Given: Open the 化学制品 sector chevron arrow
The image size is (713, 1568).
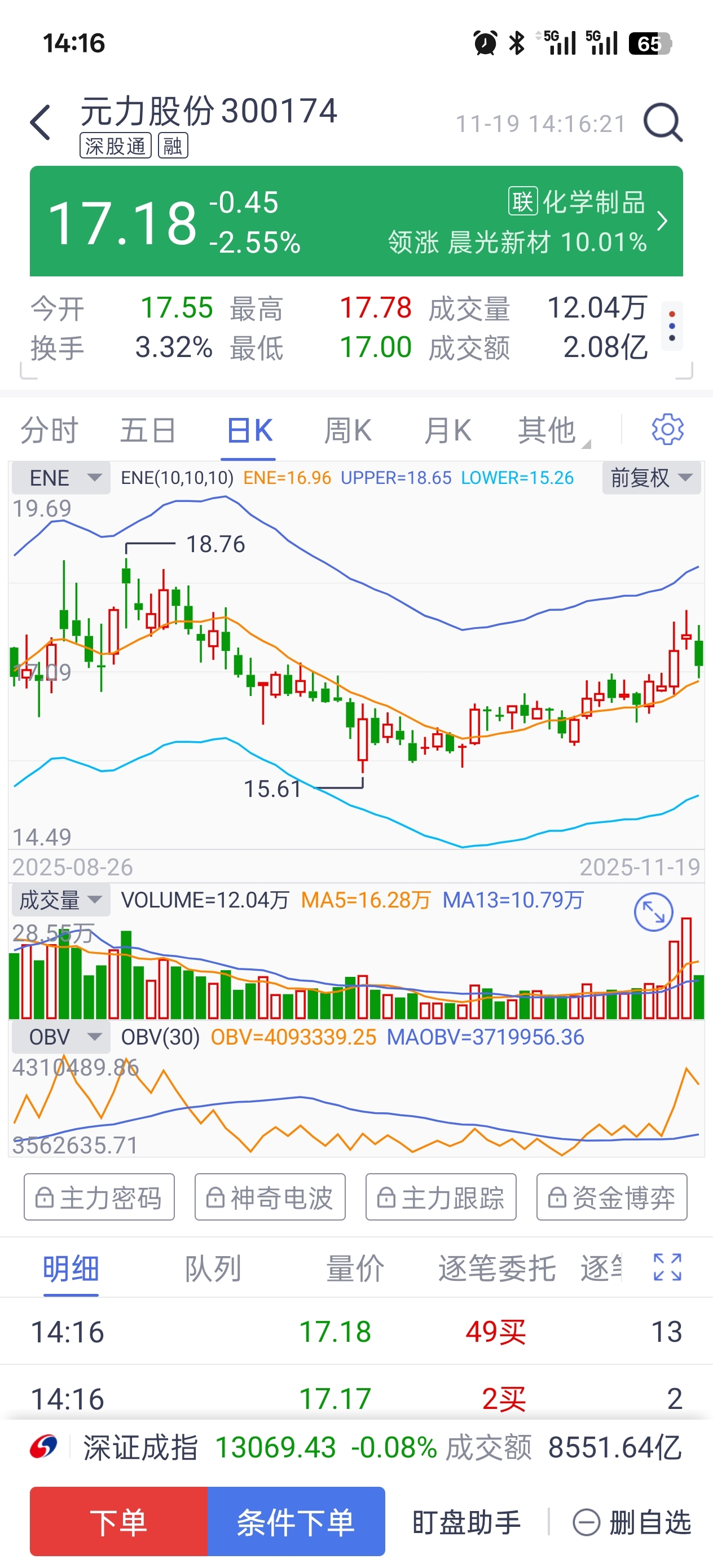Looking at the screenshot, I should click(662, 221).
